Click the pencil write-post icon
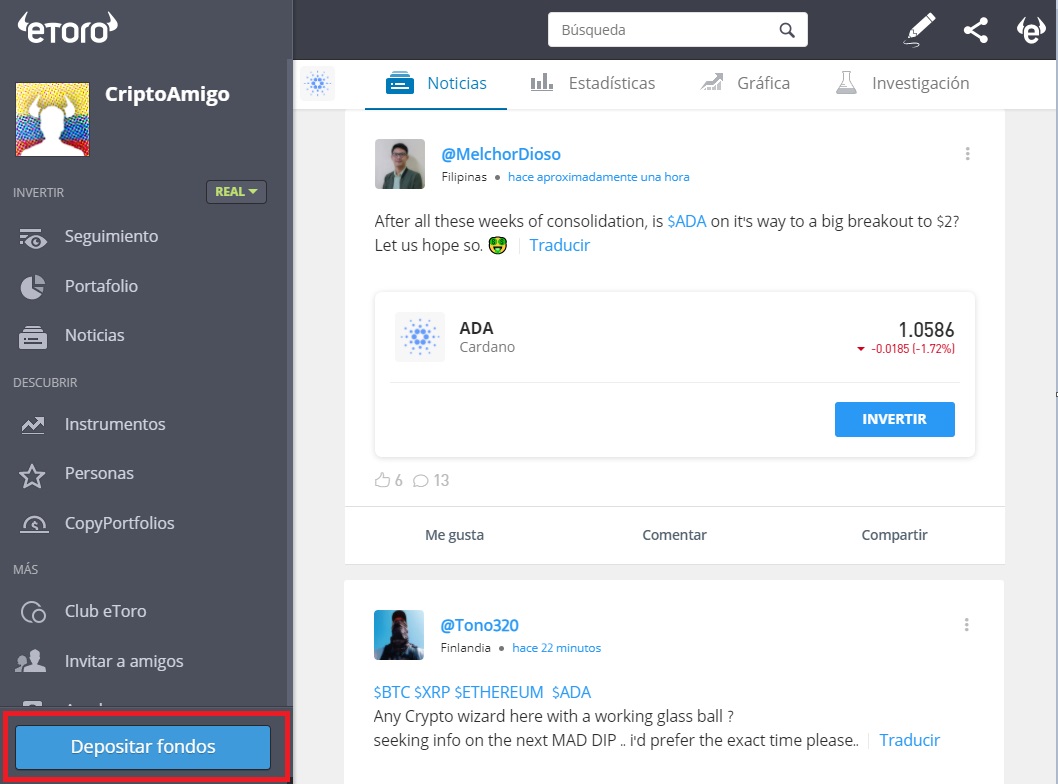Screen dimensions: 1058x784 click(919, 30)
